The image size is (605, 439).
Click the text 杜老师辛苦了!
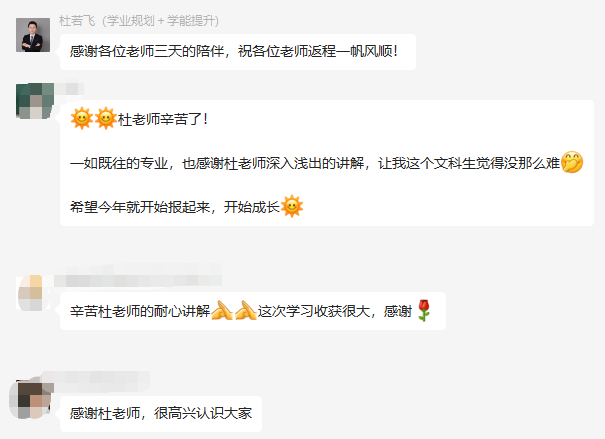163,119
